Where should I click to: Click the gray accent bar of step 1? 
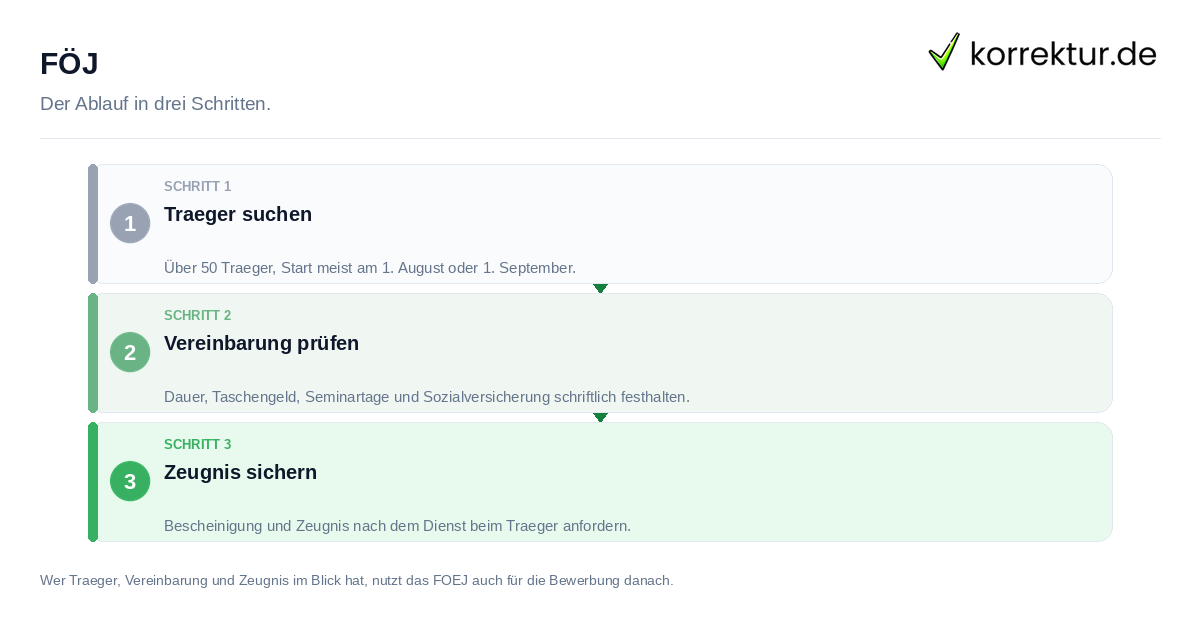pos(93,224)
